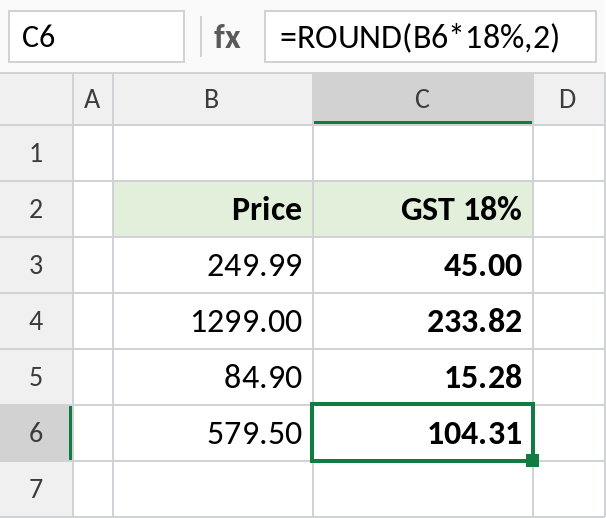
Task: Select row 3 header
Action: 36,265
